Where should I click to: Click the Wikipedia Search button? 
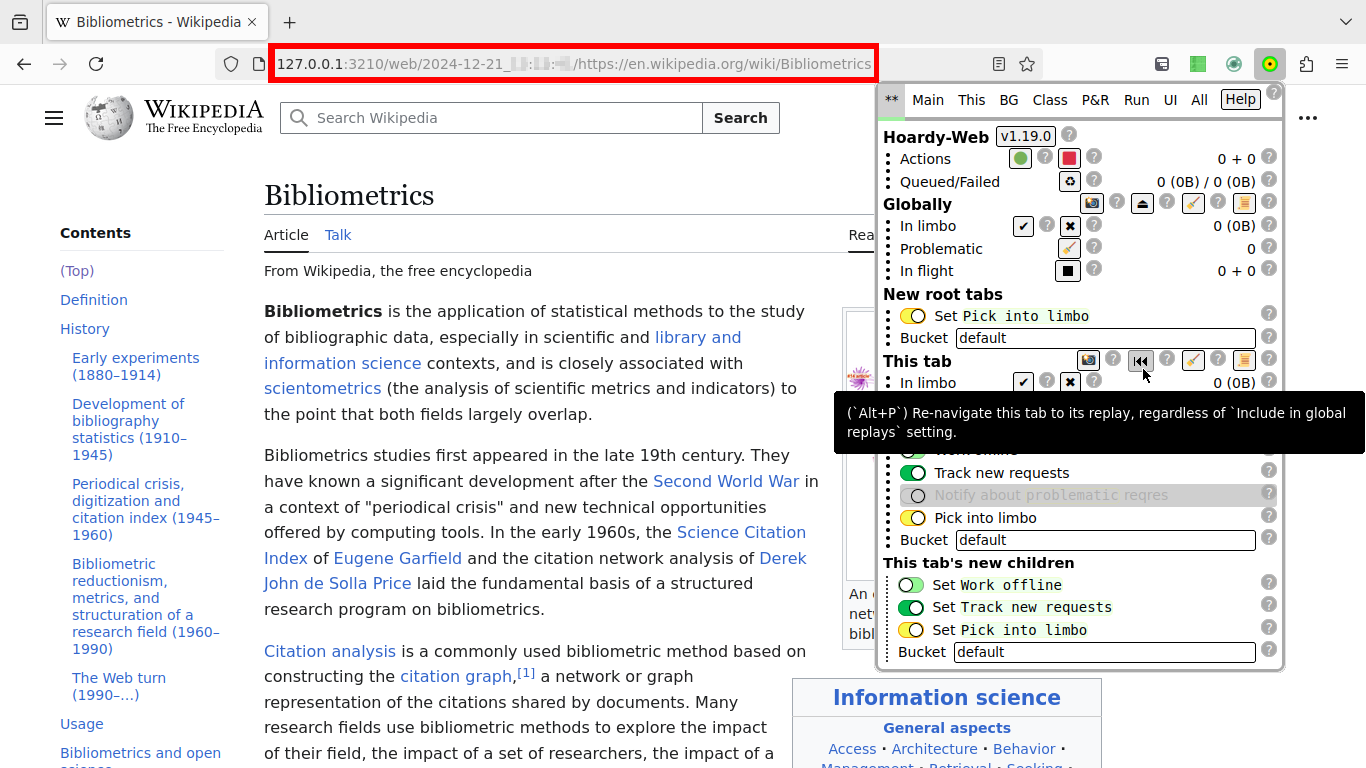[x=740, y=118]
